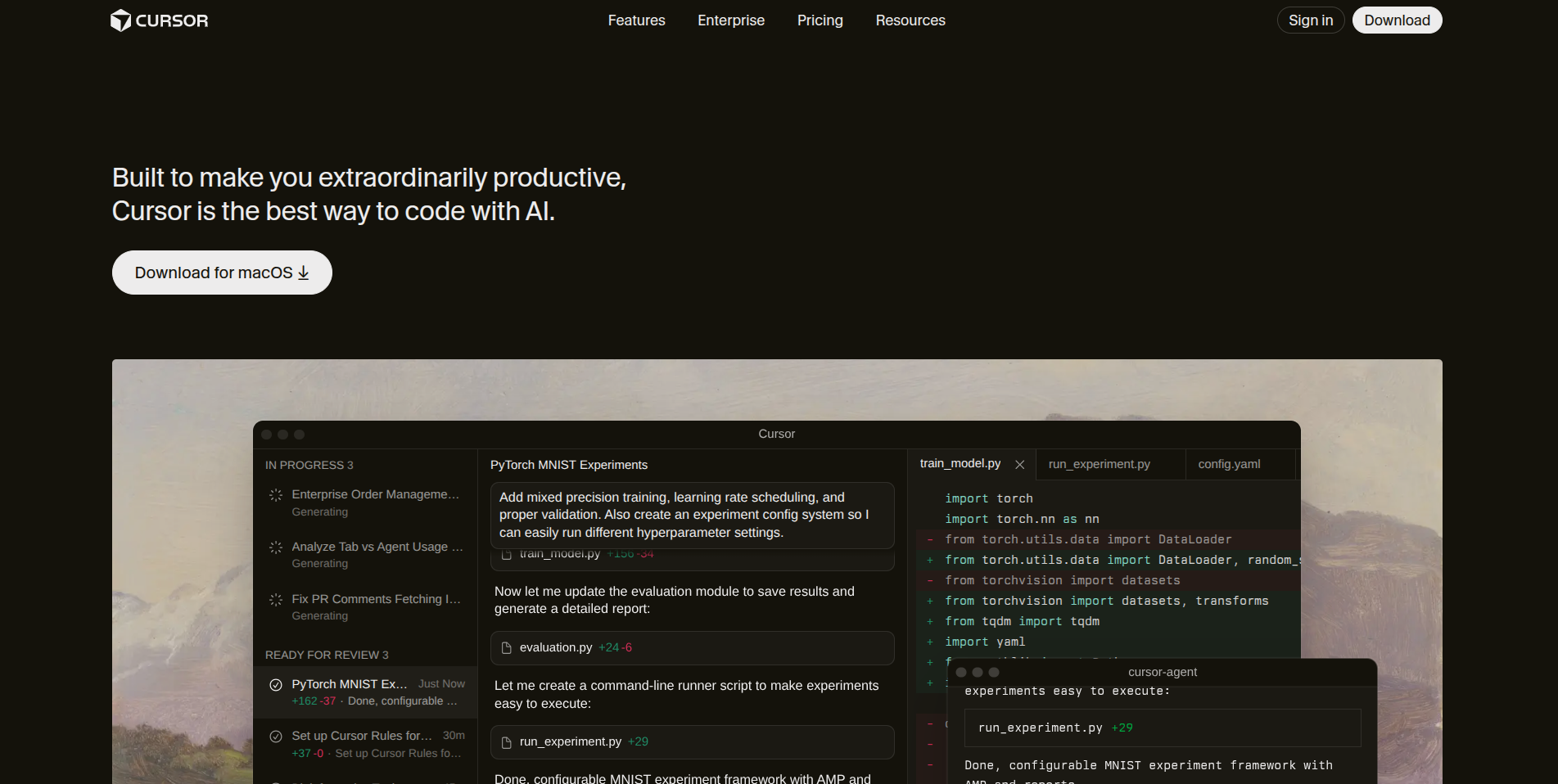Click file icon beside evaluation.py in chat
Image resolution: width=1558 pixels, height=784 pixels.
pos(506,648)
